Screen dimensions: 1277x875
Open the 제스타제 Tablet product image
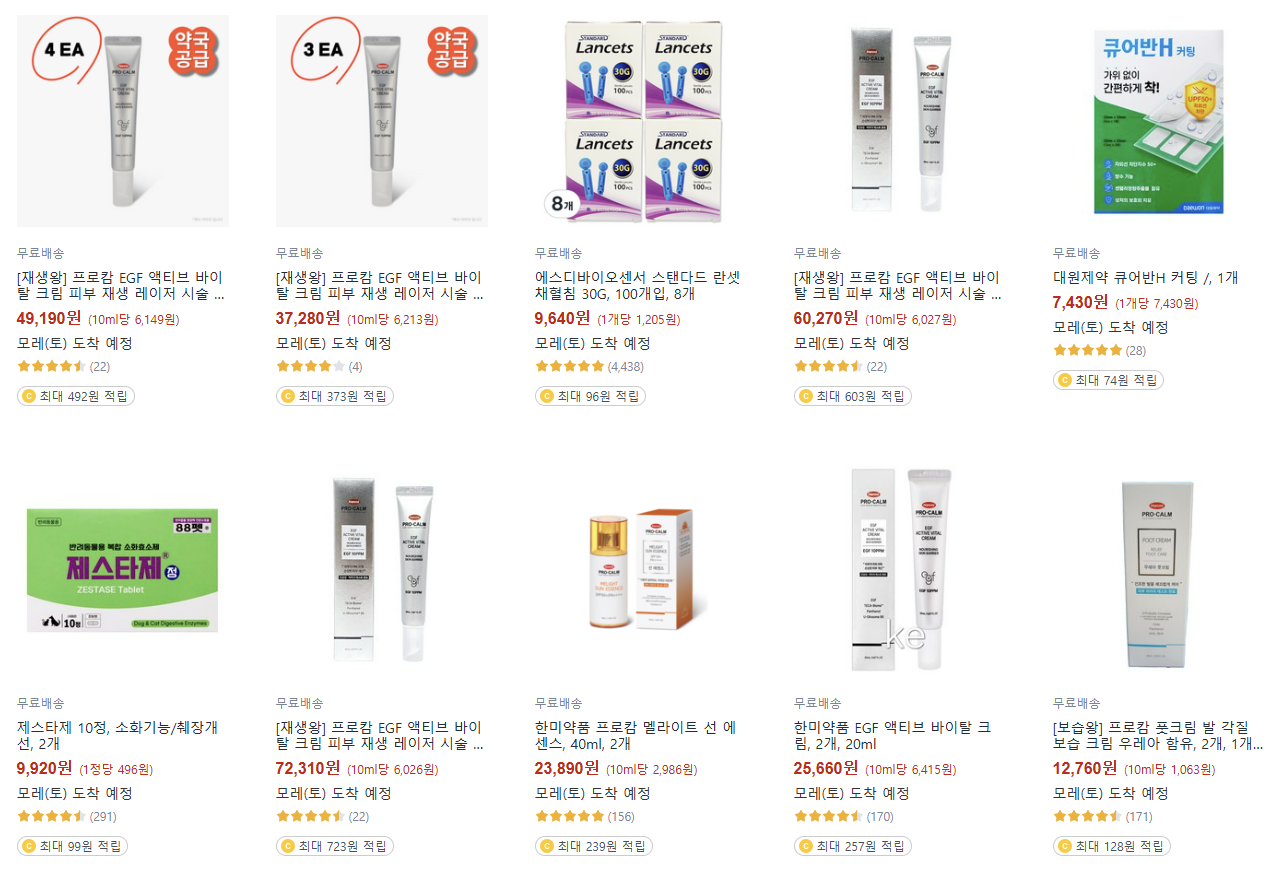[123, 571]
